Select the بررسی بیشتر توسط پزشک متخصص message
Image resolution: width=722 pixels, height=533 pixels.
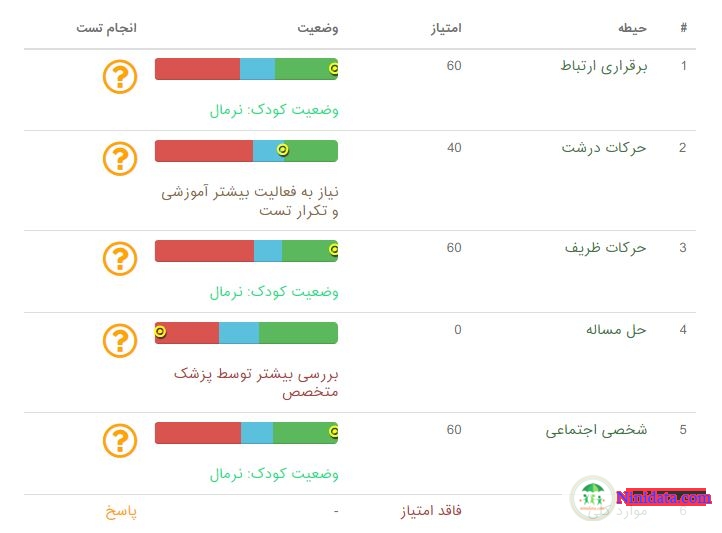(x=256, y=382)
